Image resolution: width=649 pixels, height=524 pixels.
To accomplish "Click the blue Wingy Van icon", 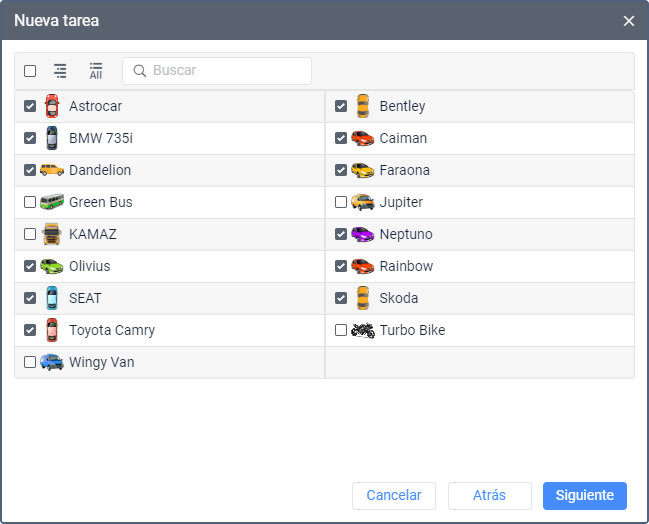I will [52, 362].
